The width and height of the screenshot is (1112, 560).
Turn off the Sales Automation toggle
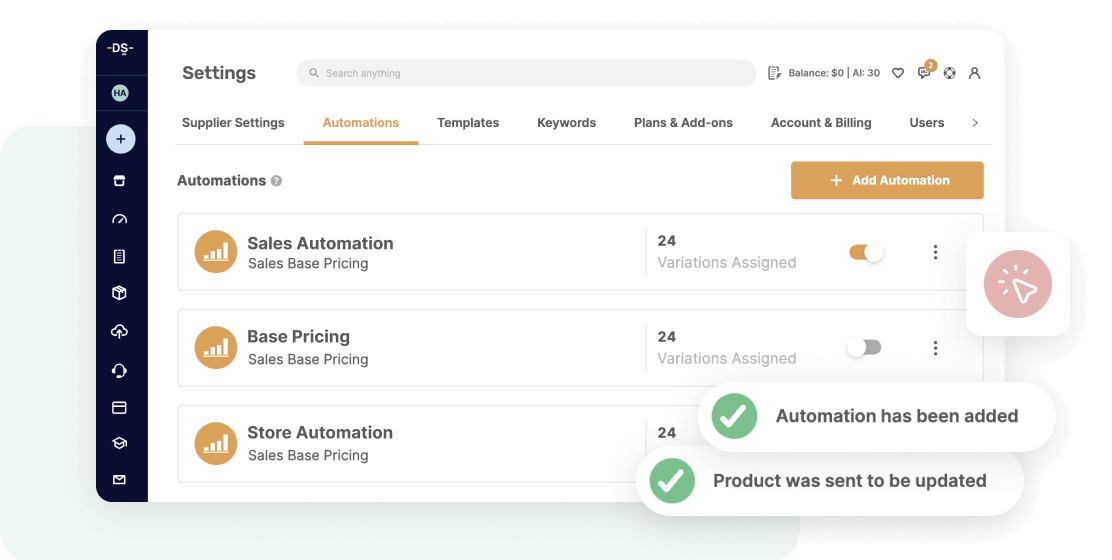coord(866,252)
